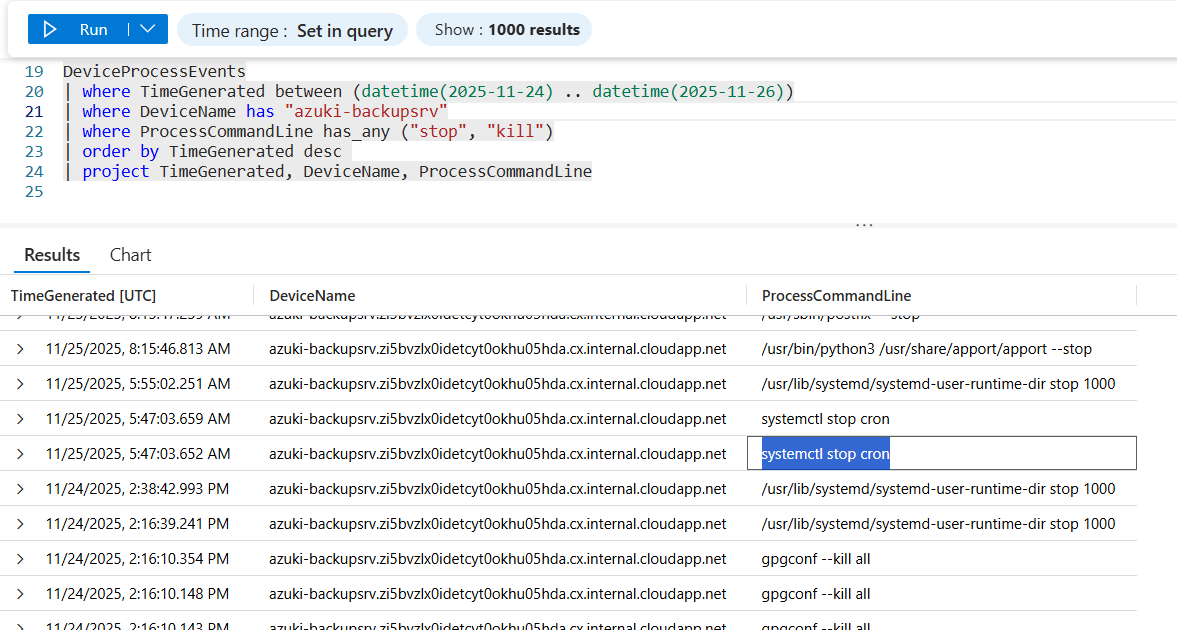Click query line 19 DeviceProcessEvents
The image size is (1177, 630).
[154, 71]
